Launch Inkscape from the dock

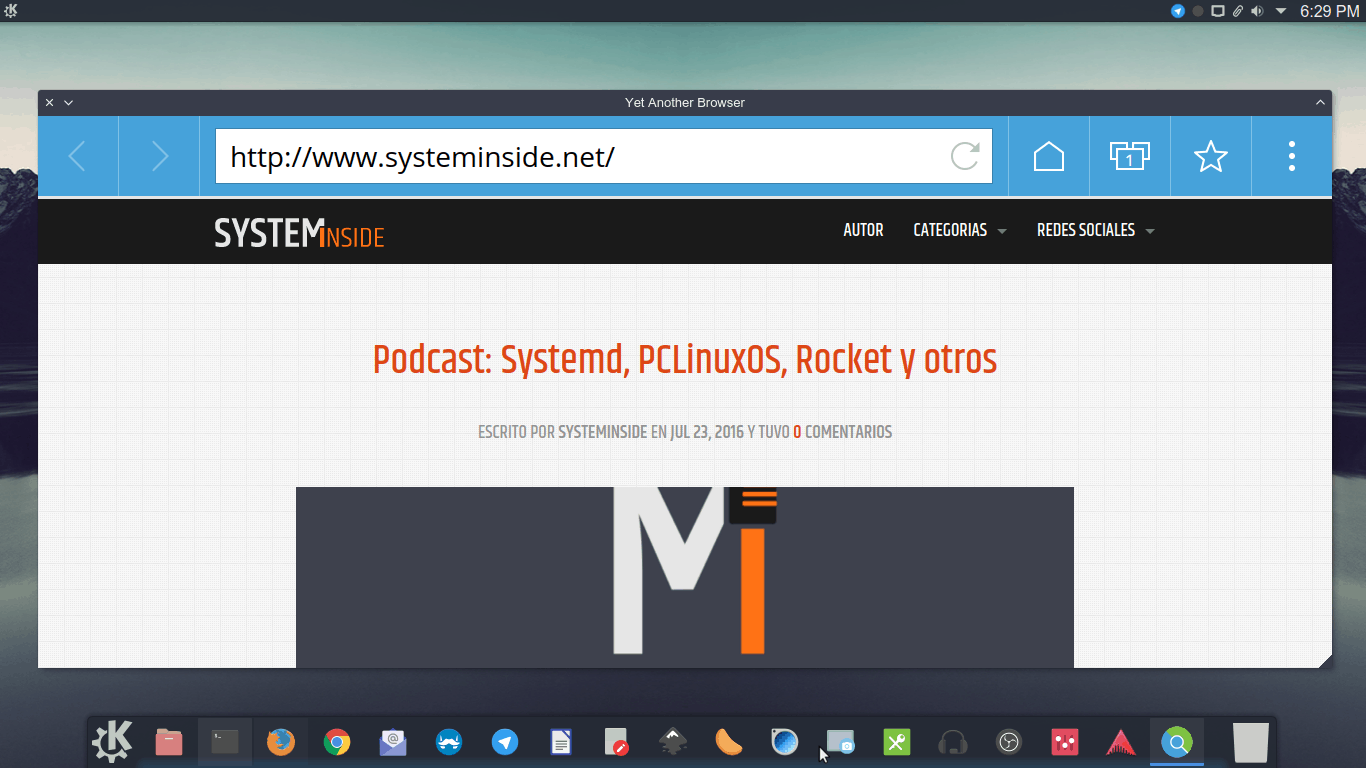coord(672,742)
